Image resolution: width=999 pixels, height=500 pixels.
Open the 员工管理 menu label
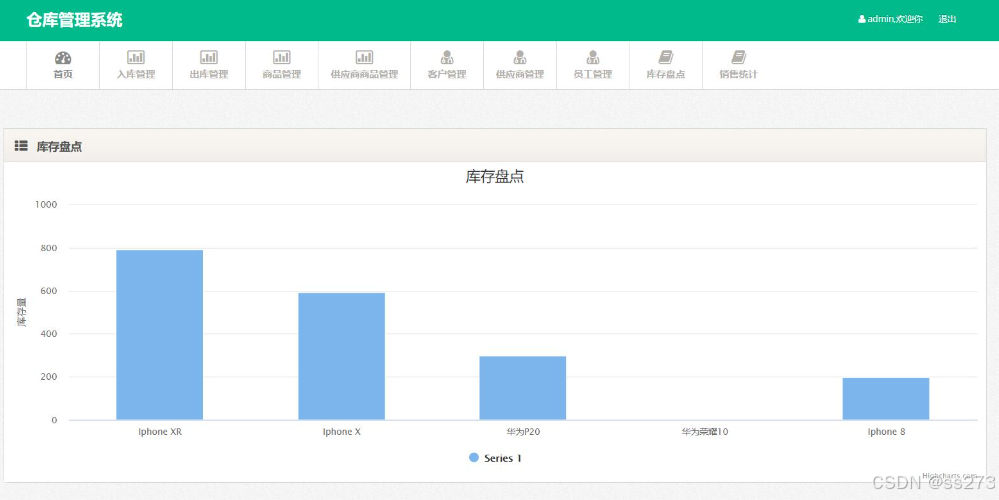tap(593, 75)
